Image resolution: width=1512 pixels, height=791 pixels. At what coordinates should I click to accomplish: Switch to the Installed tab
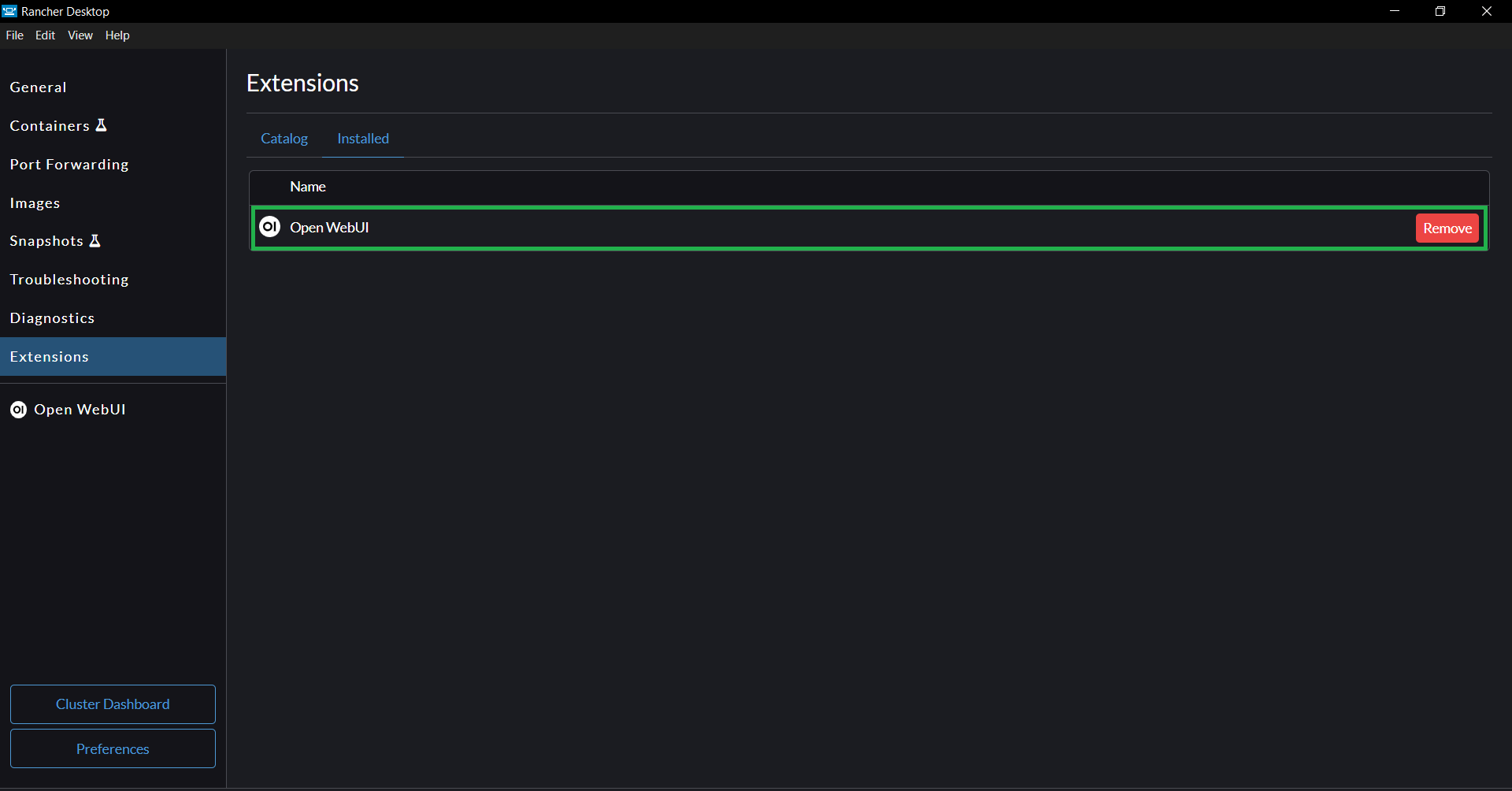point(363,139)
